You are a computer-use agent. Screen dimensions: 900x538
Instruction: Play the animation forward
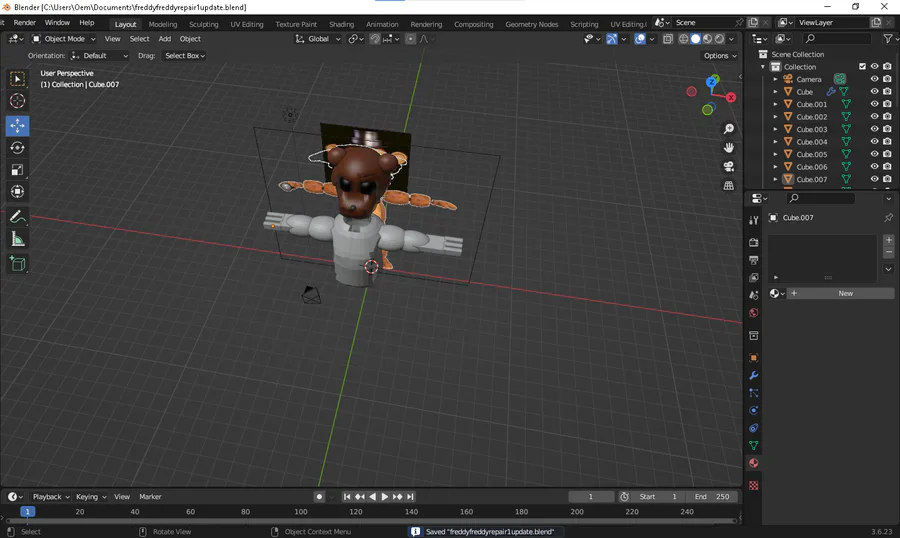tap(385, 497)
